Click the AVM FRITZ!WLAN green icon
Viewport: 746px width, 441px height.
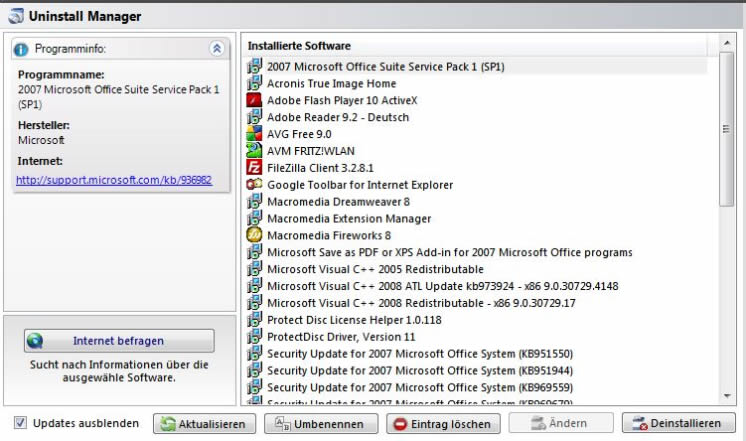[255, 151]
